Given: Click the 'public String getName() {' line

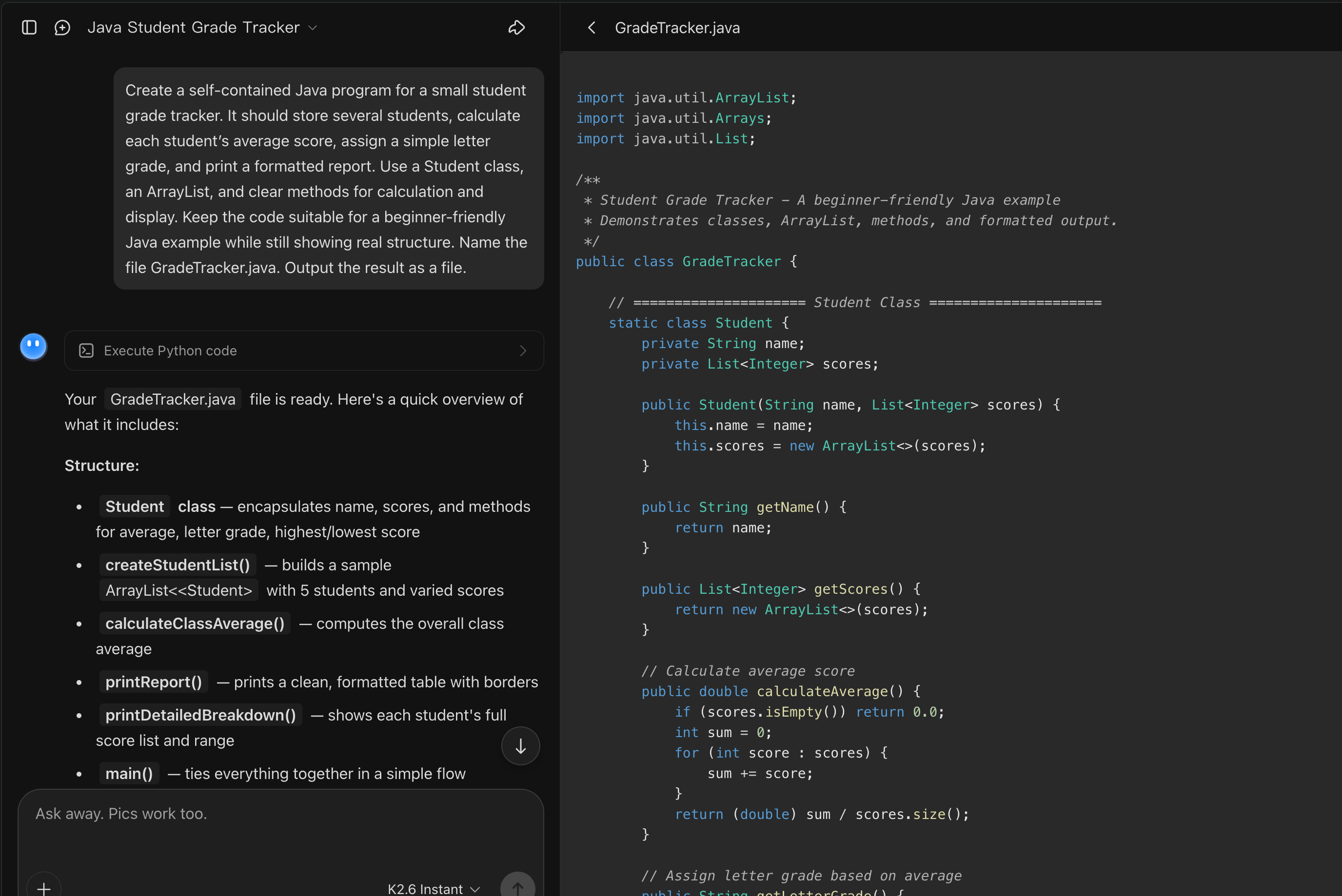Looking at the screenshot, I should 744,507.
